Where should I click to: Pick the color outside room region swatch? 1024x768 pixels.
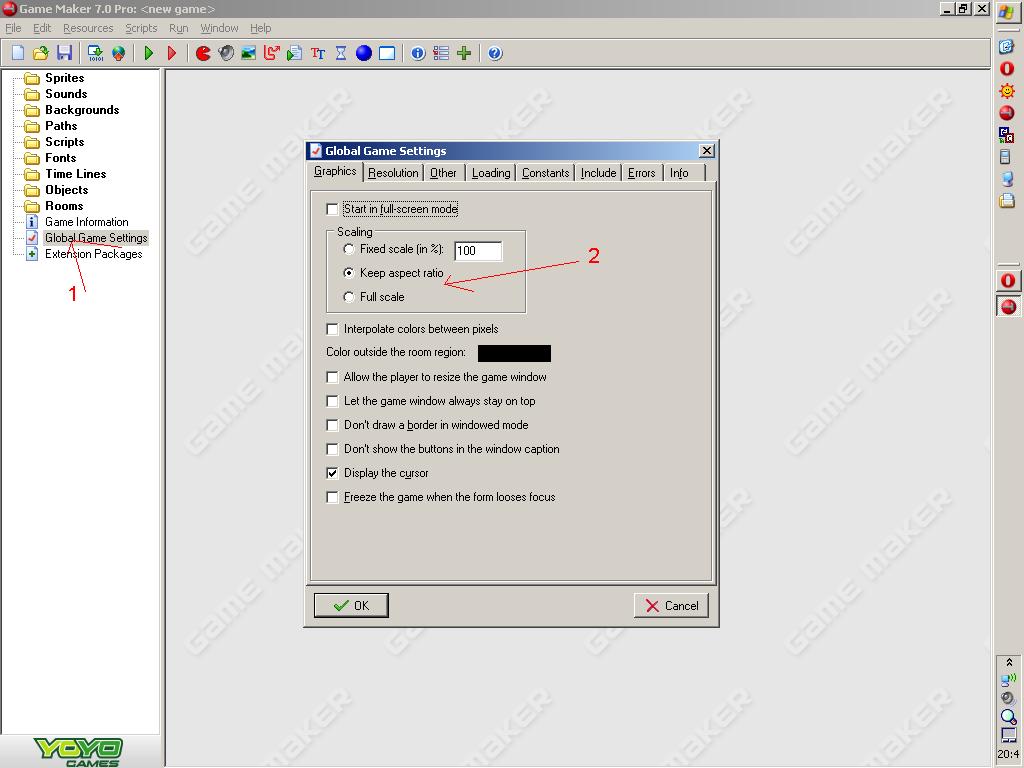[514, 353]
